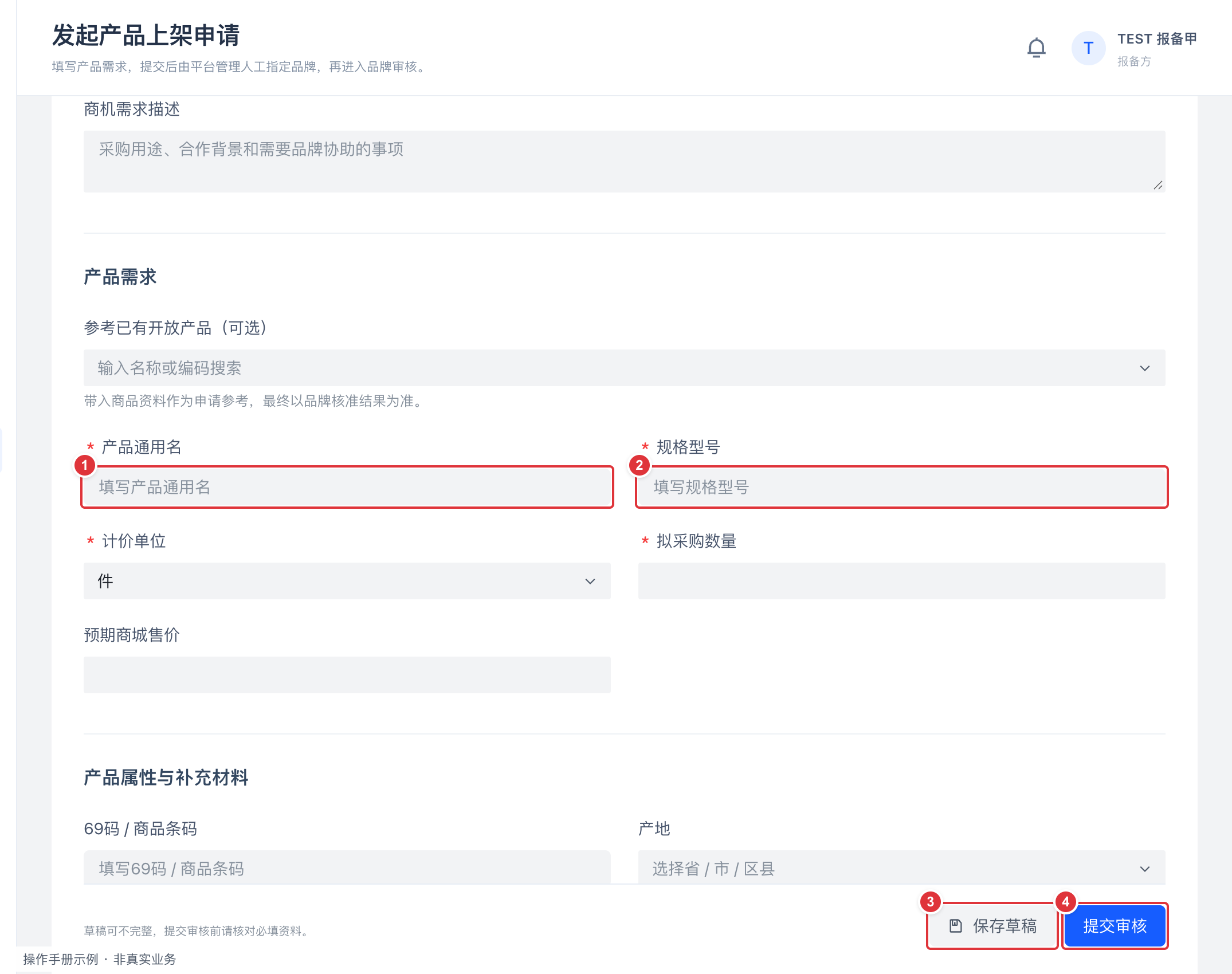
Task: Click the 拟采购数量 input field
Action: click(x=902, y=581)
